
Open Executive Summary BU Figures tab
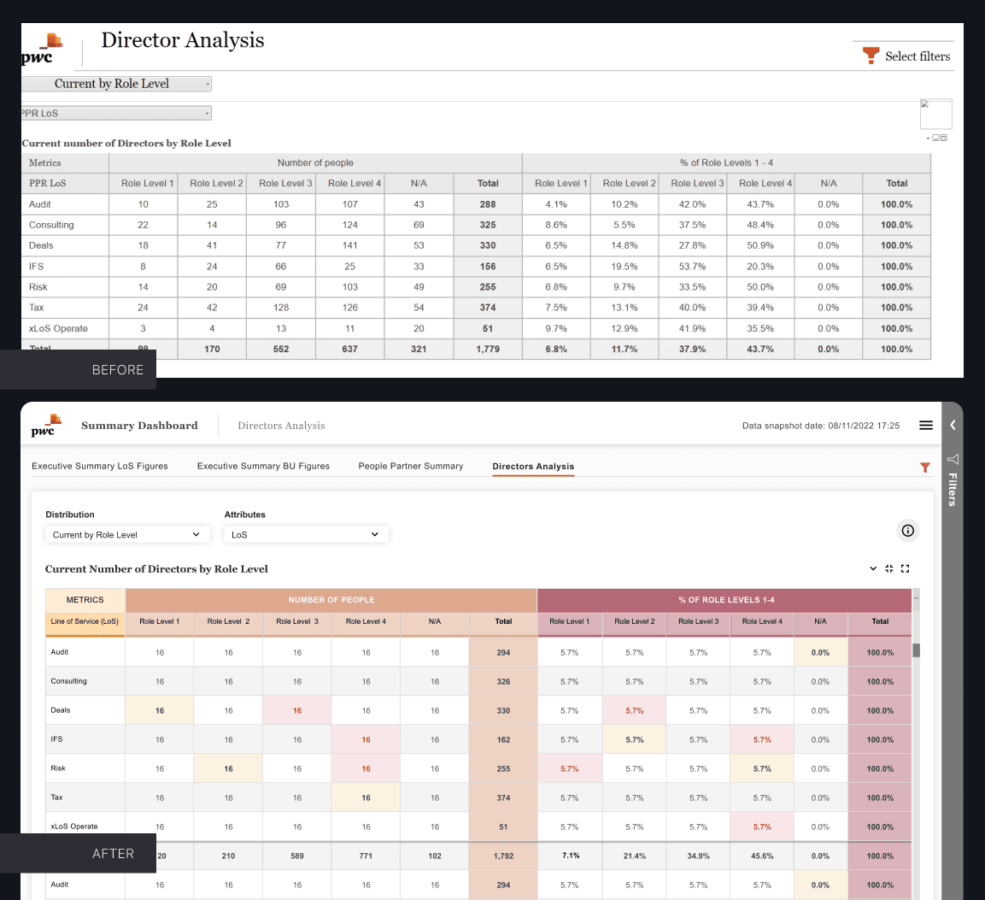point(263,466)
